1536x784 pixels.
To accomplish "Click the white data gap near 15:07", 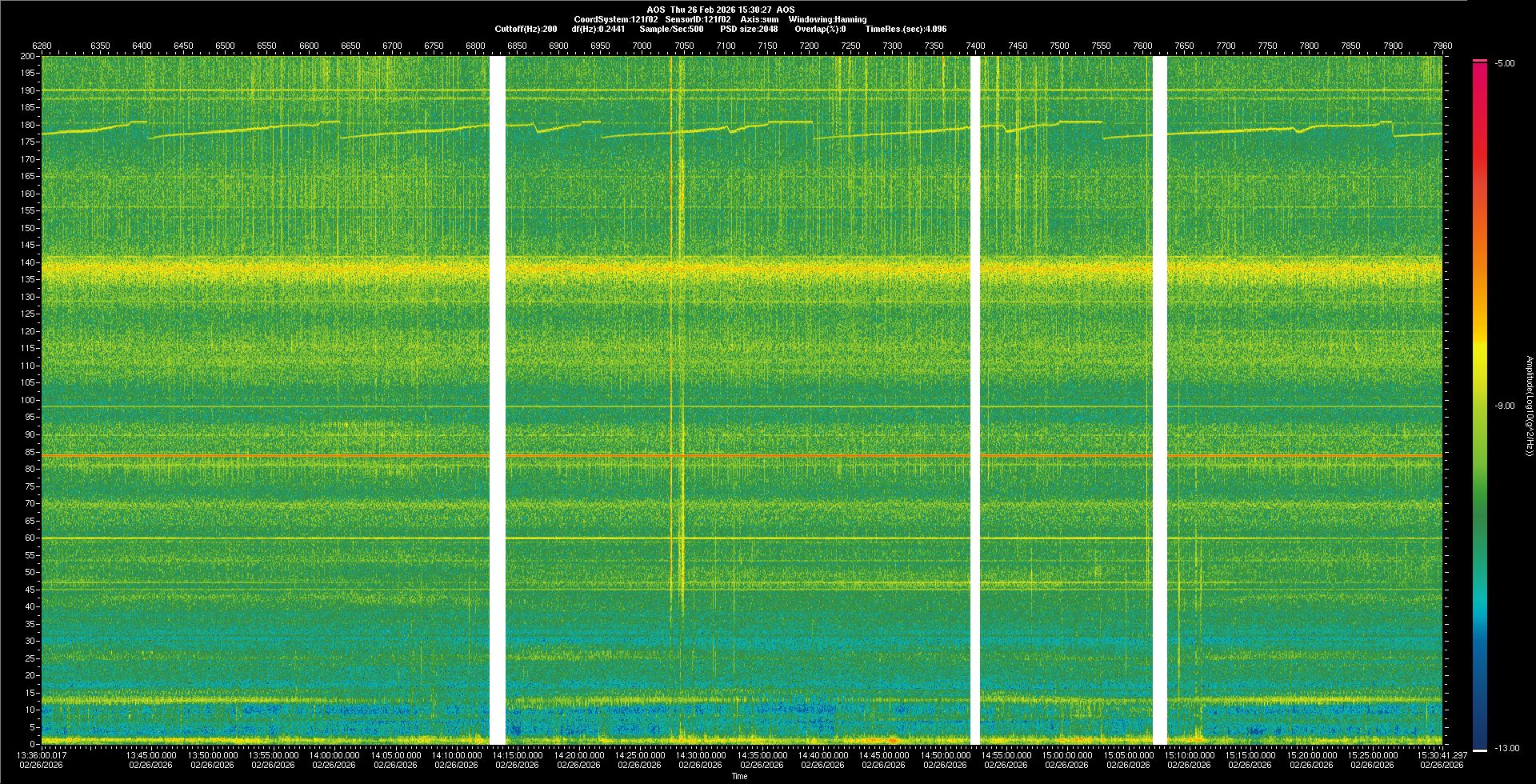I will pyautogui.click(x=1159, y=400).
